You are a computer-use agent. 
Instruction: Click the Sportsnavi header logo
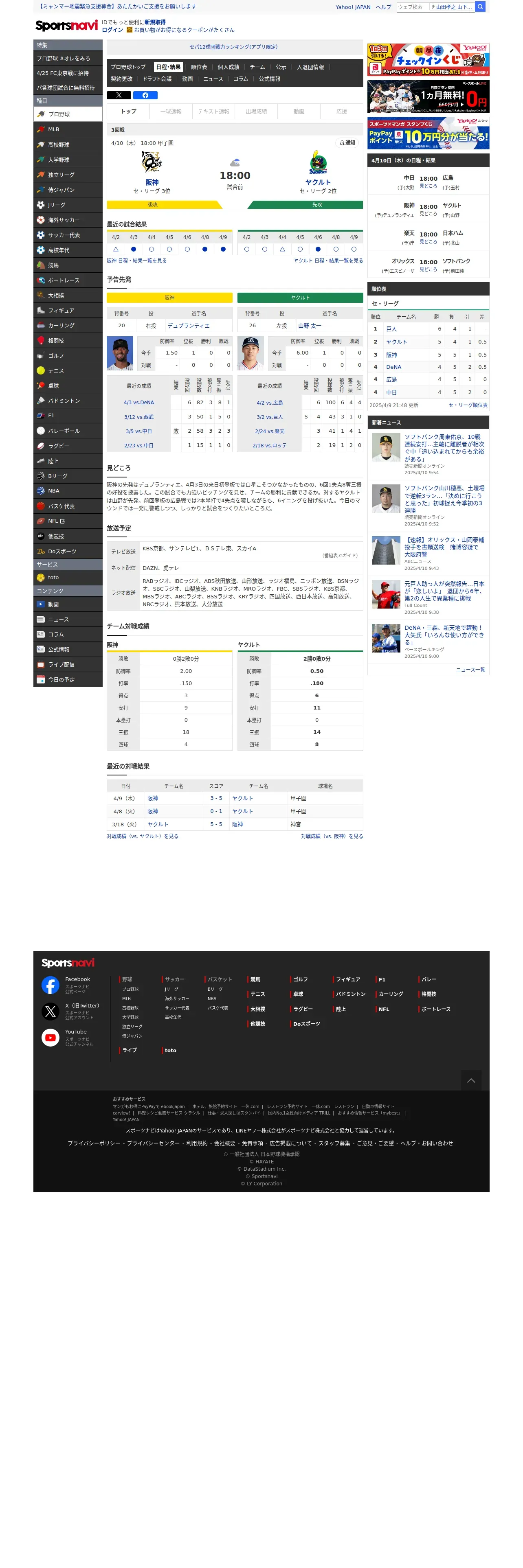pyautogui.click(x=66, y=25)
